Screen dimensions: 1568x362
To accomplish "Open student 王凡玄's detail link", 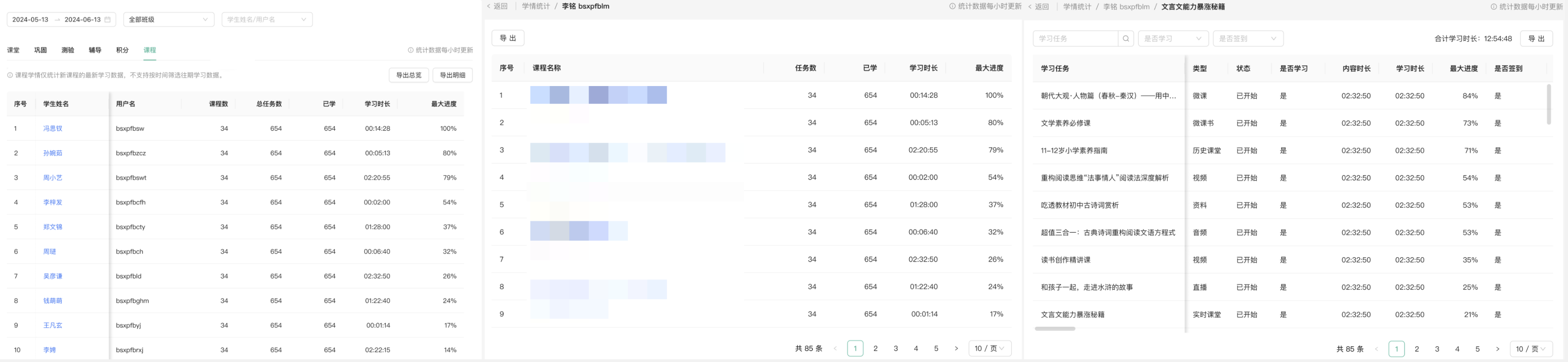I will point(53,325).
